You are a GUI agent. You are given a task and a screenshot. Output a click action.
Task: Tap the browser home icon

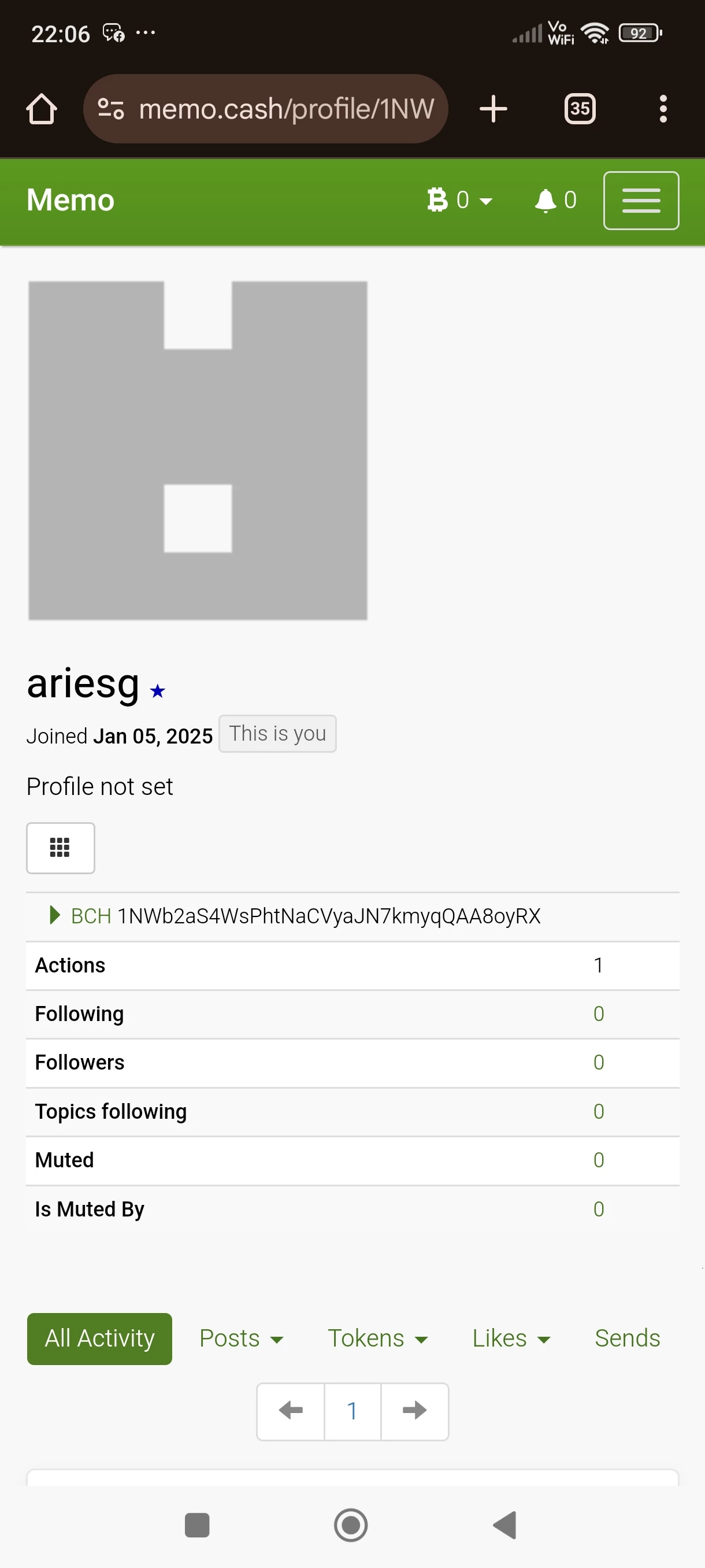pos(42,109)
